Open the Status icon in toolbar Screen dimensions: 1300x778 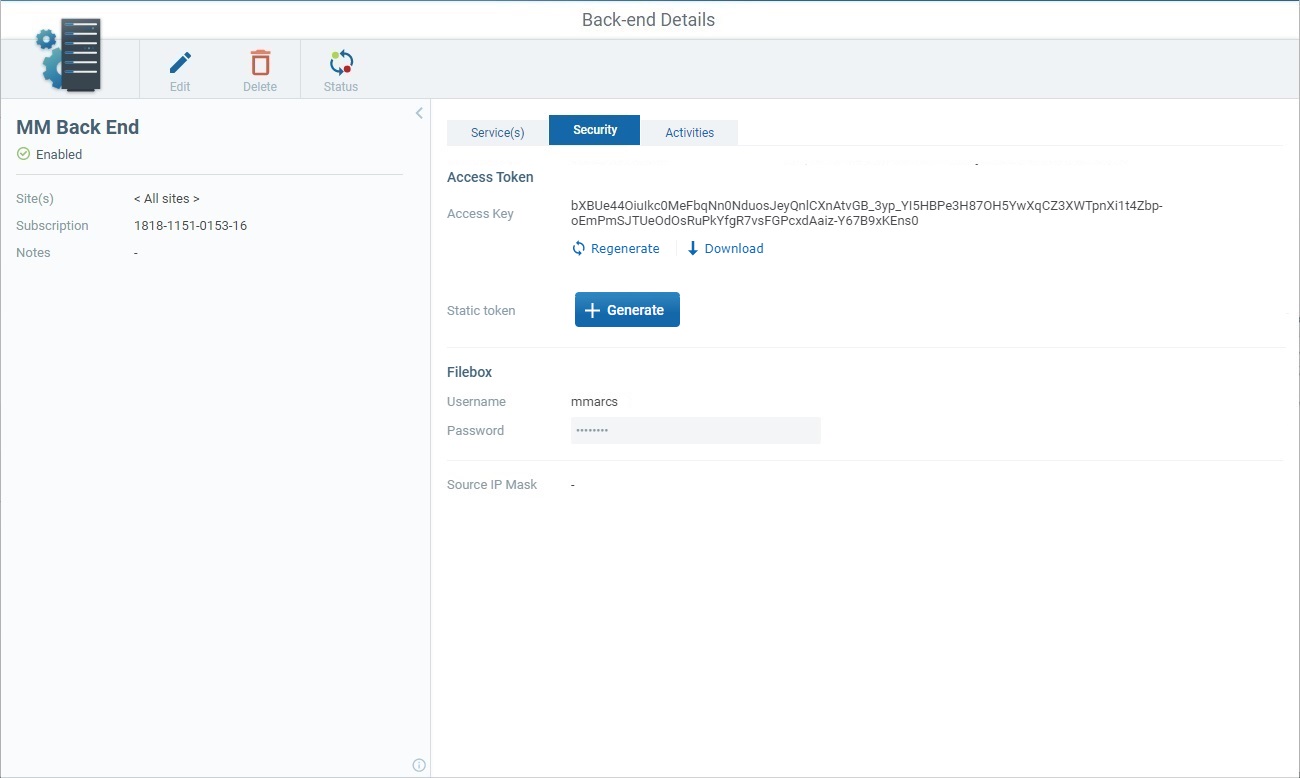point(340,62)
